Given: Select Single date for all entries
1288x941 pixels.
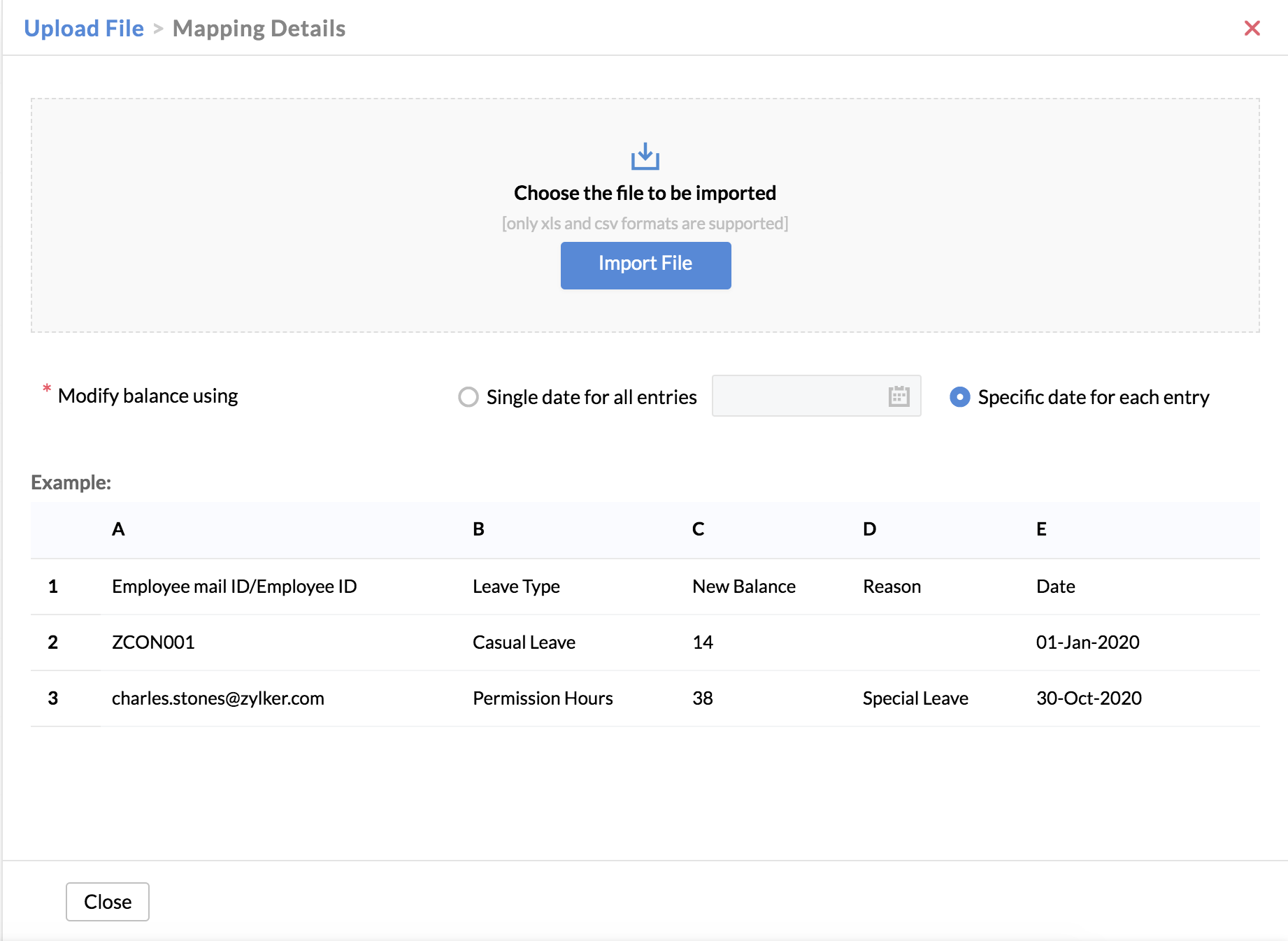Looking at the screenshot, I should [468, 397].
